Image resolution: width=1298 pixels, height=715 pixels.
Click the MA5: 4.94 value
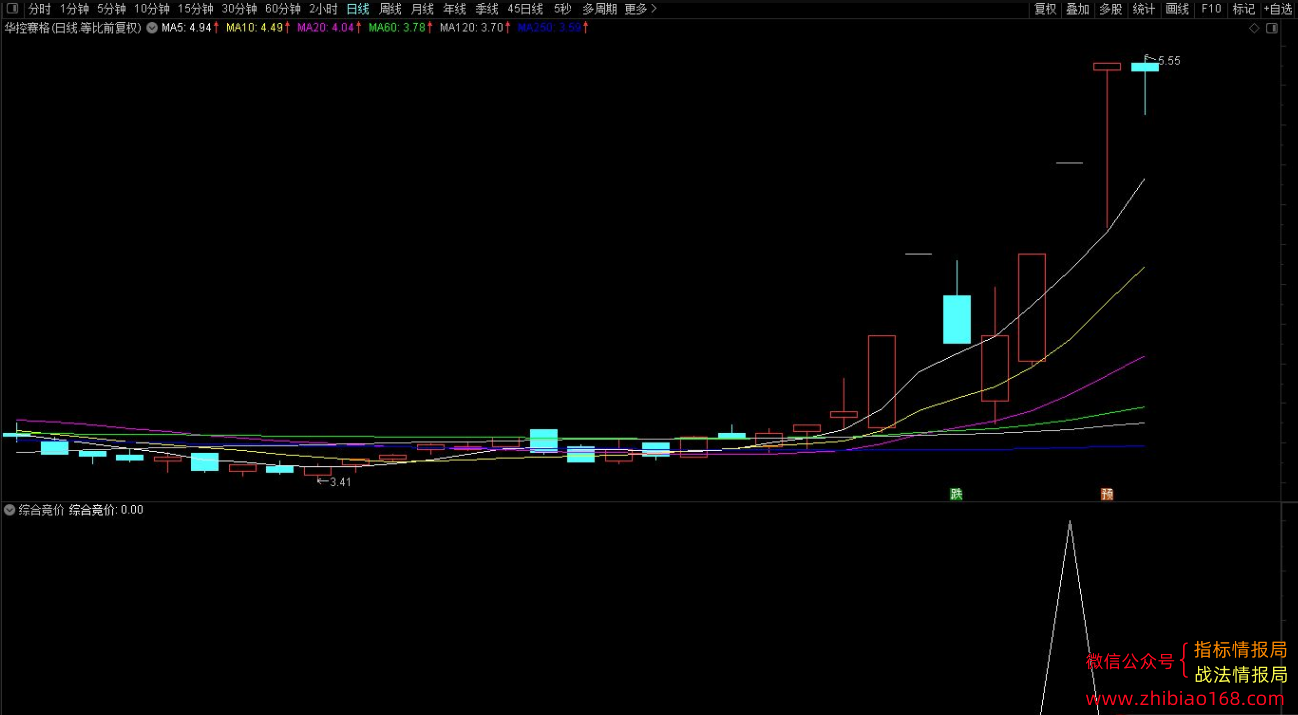186,28
